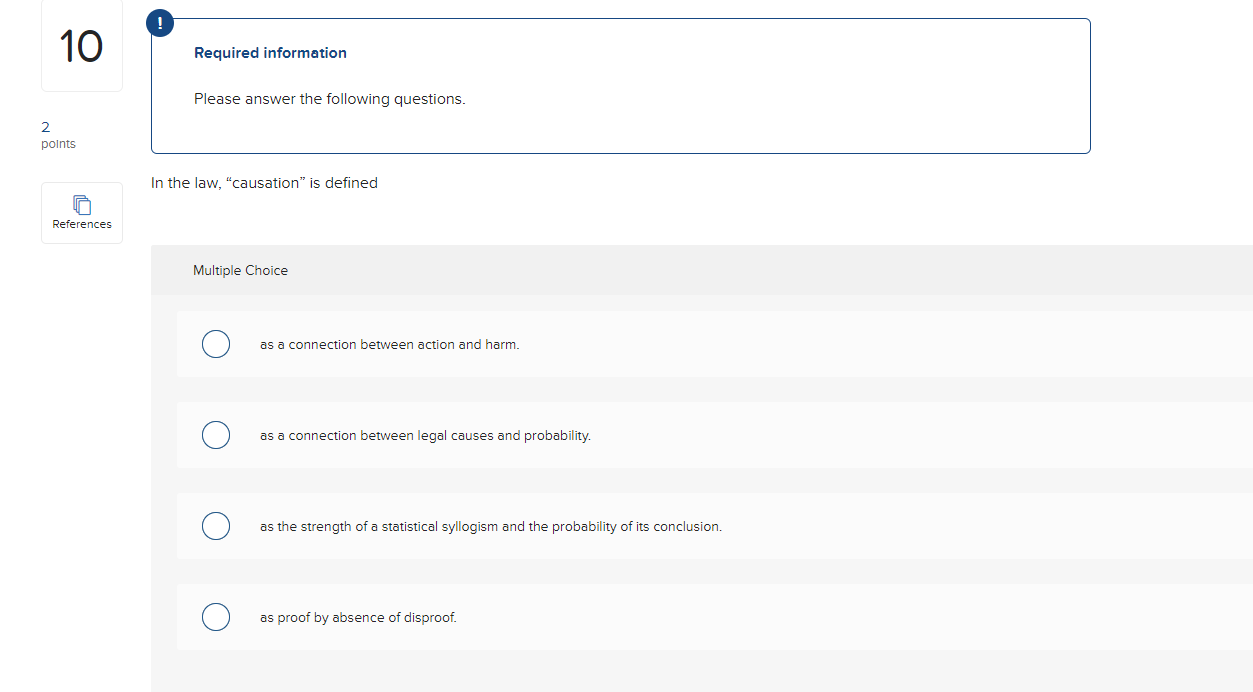Open the References copy icon
The image size is (1253, 692).
(x=82, y=204)
